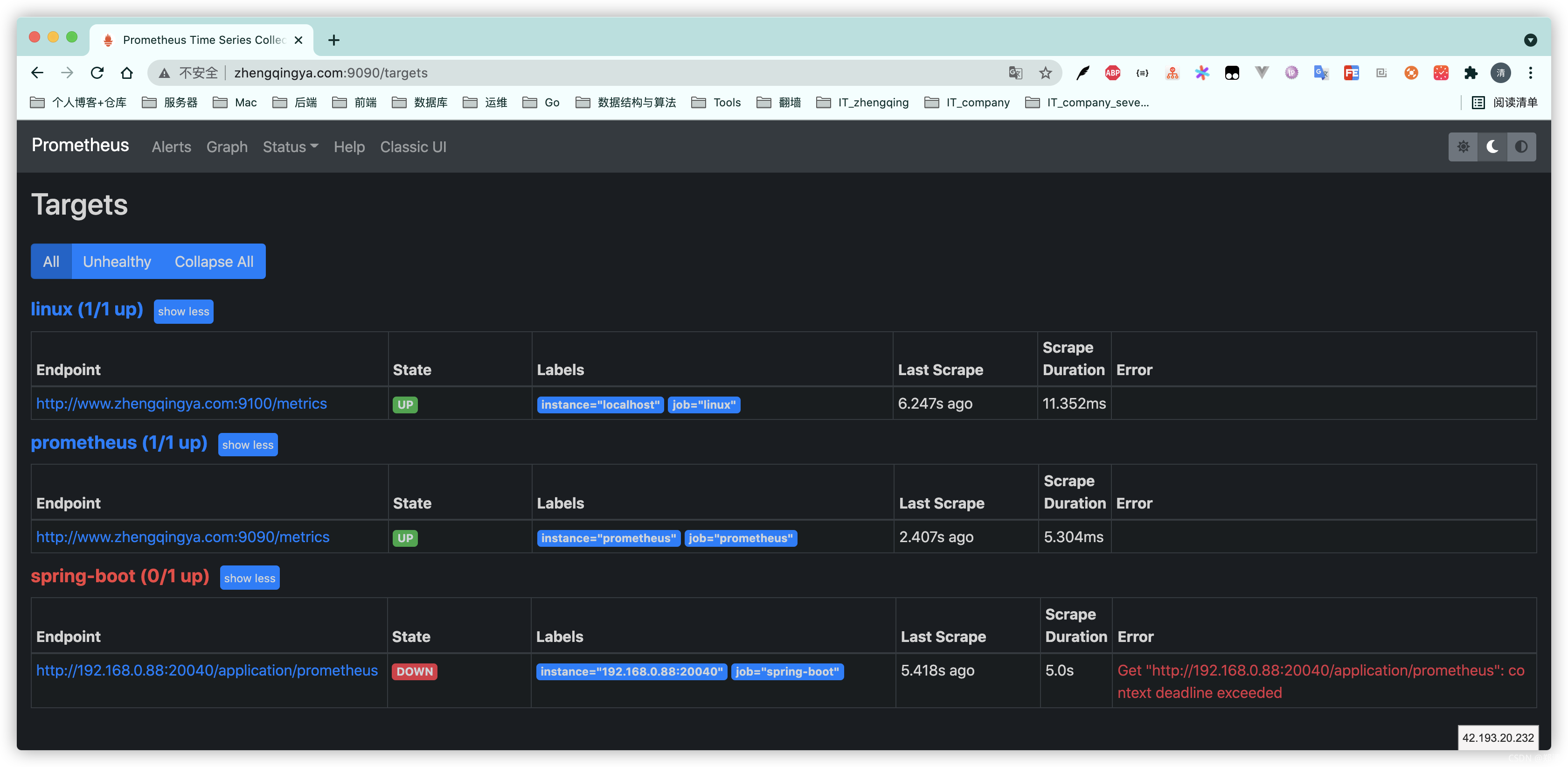The image size is (1568, 767).
Task: Expand the Status dropdown menu
Action: 291,146
